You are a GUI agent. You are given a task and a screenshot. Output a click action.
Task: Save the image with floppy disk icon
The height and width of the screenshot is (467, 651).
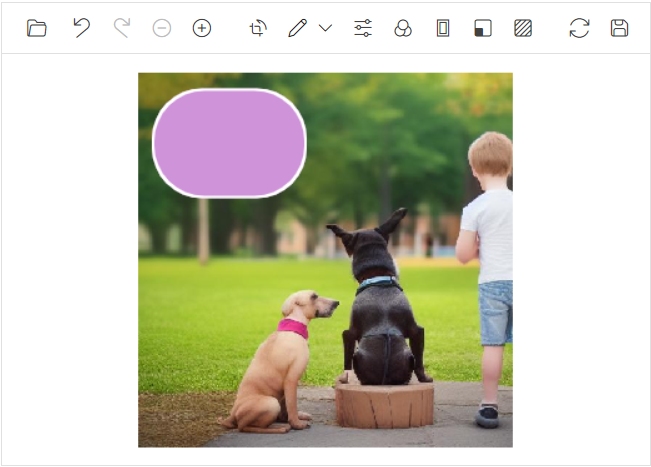pos(619,28)
